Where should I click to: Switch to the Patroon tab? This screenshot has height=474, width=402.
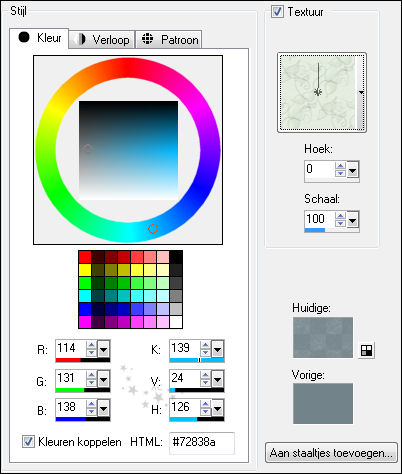(169, 40)
